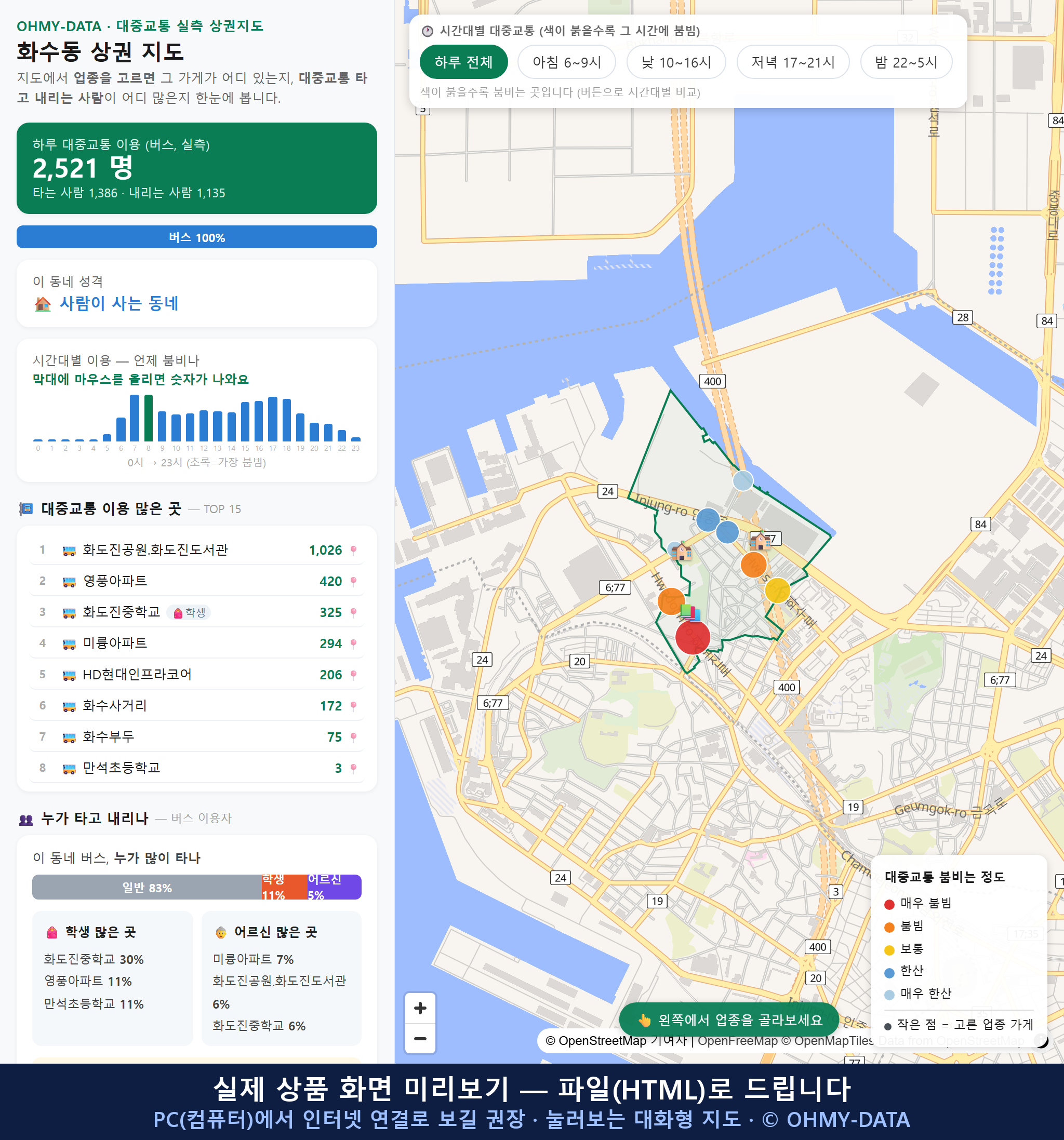Select the 저녁 17~21시 time filter
This screenshot has height=1140, width=1064.
point(793,62)
